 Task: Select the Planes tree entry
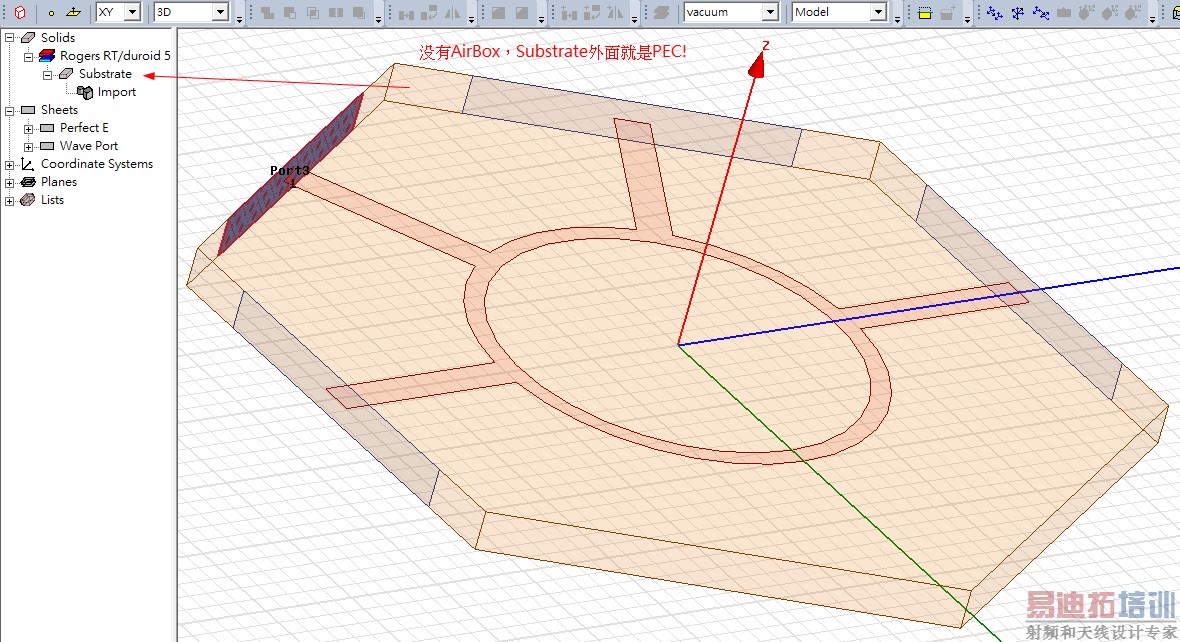(59, 182)
